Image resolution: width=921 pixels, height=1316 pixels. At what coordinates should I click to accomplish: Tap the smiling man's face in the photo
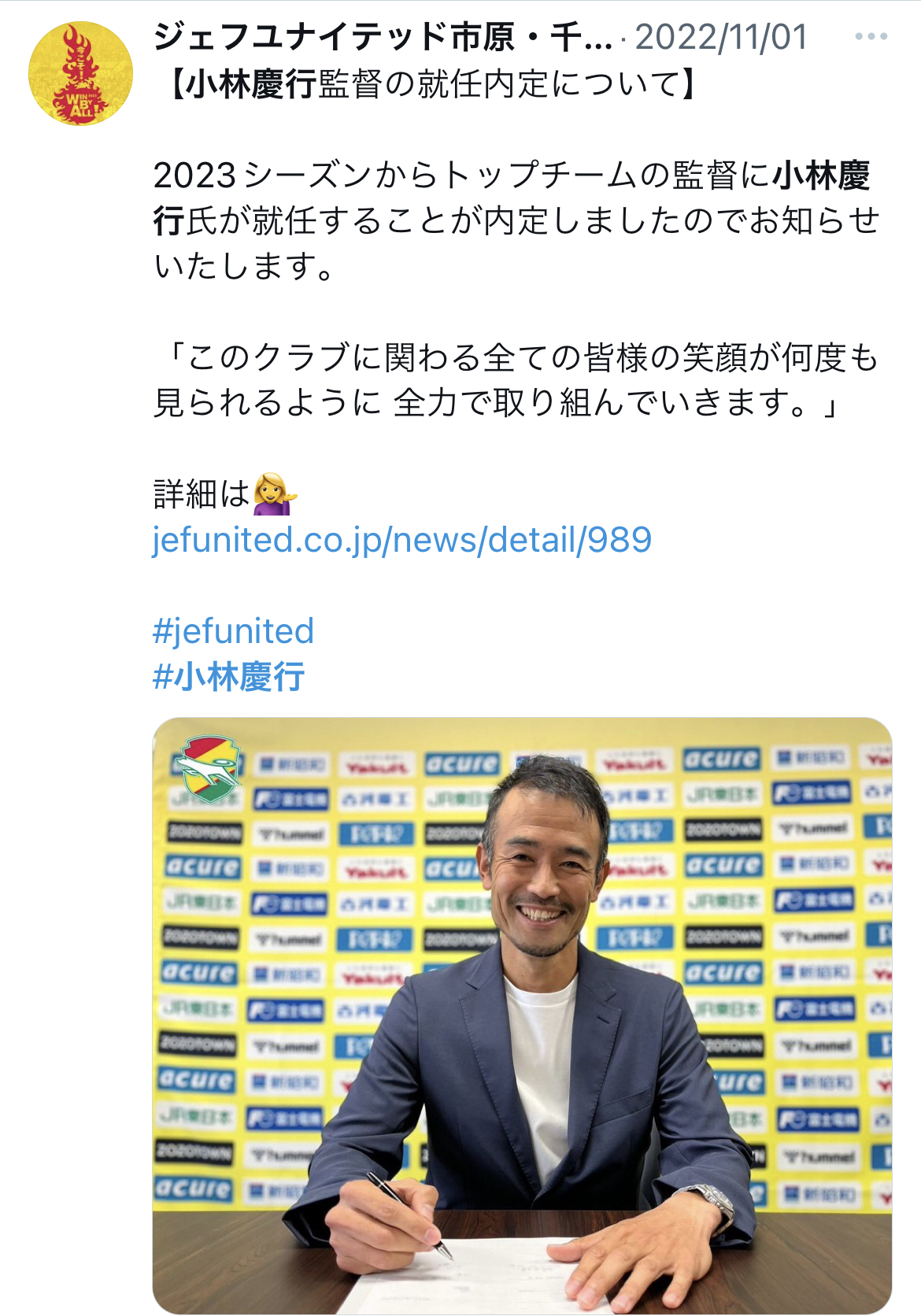click(x=545, y=862)
